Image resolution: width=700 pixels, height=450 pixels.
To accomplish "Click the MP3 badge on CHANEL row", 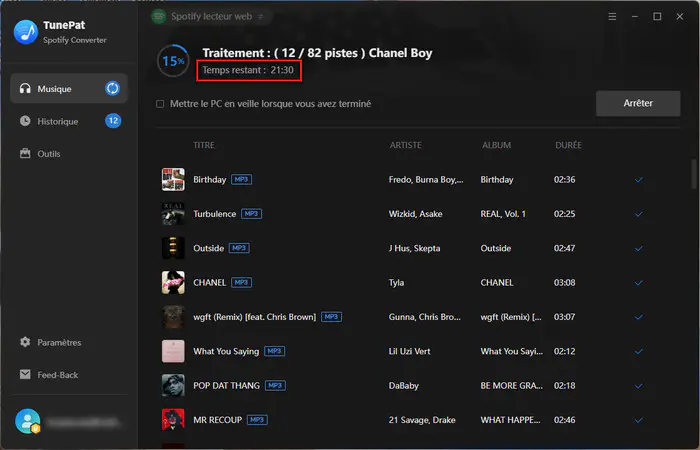I will 242,283.
